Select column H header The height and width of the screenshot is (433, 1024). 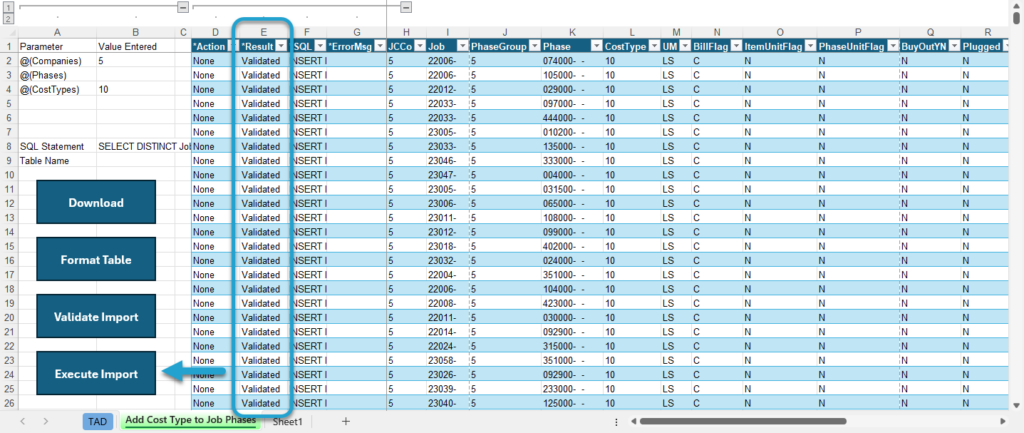pos(406,32)
